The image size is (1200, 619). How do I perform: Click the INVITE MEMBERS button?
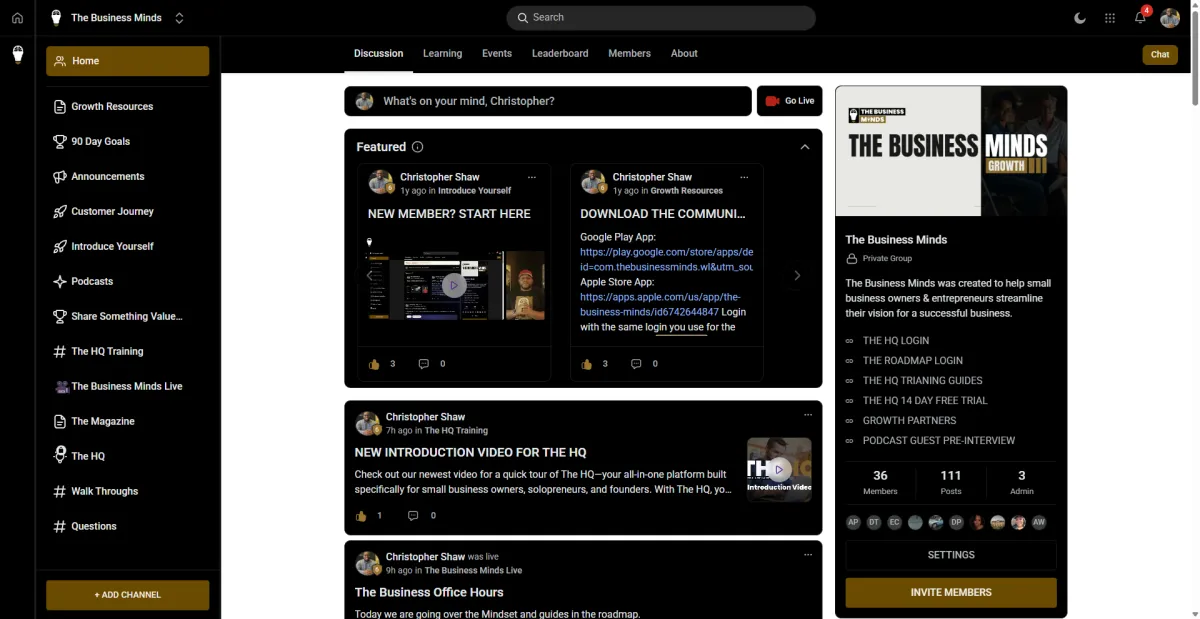[x=951, y=592]
